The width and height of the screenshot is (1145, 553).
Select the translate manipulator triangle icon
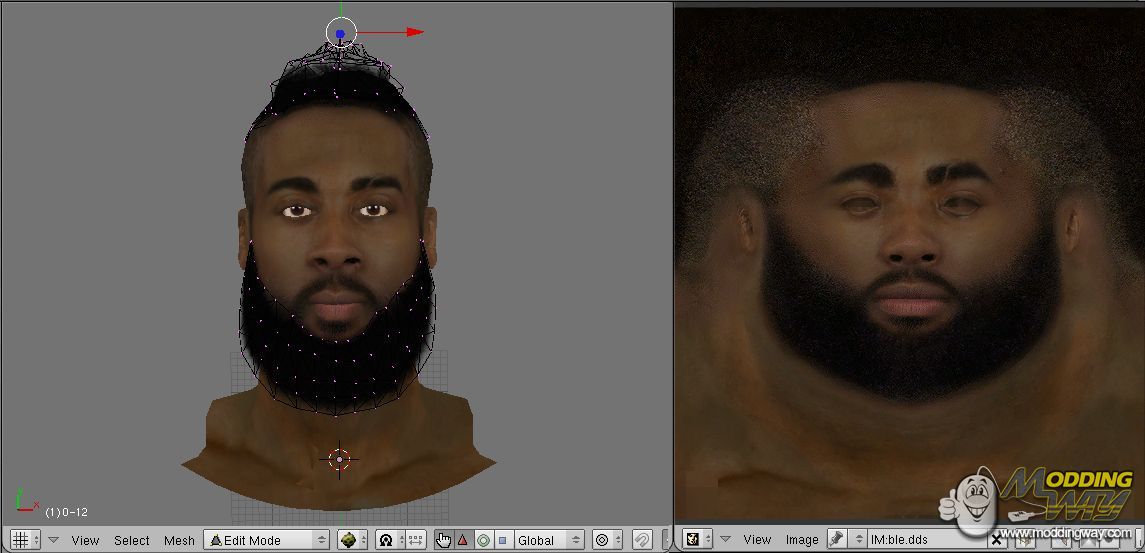462,540
